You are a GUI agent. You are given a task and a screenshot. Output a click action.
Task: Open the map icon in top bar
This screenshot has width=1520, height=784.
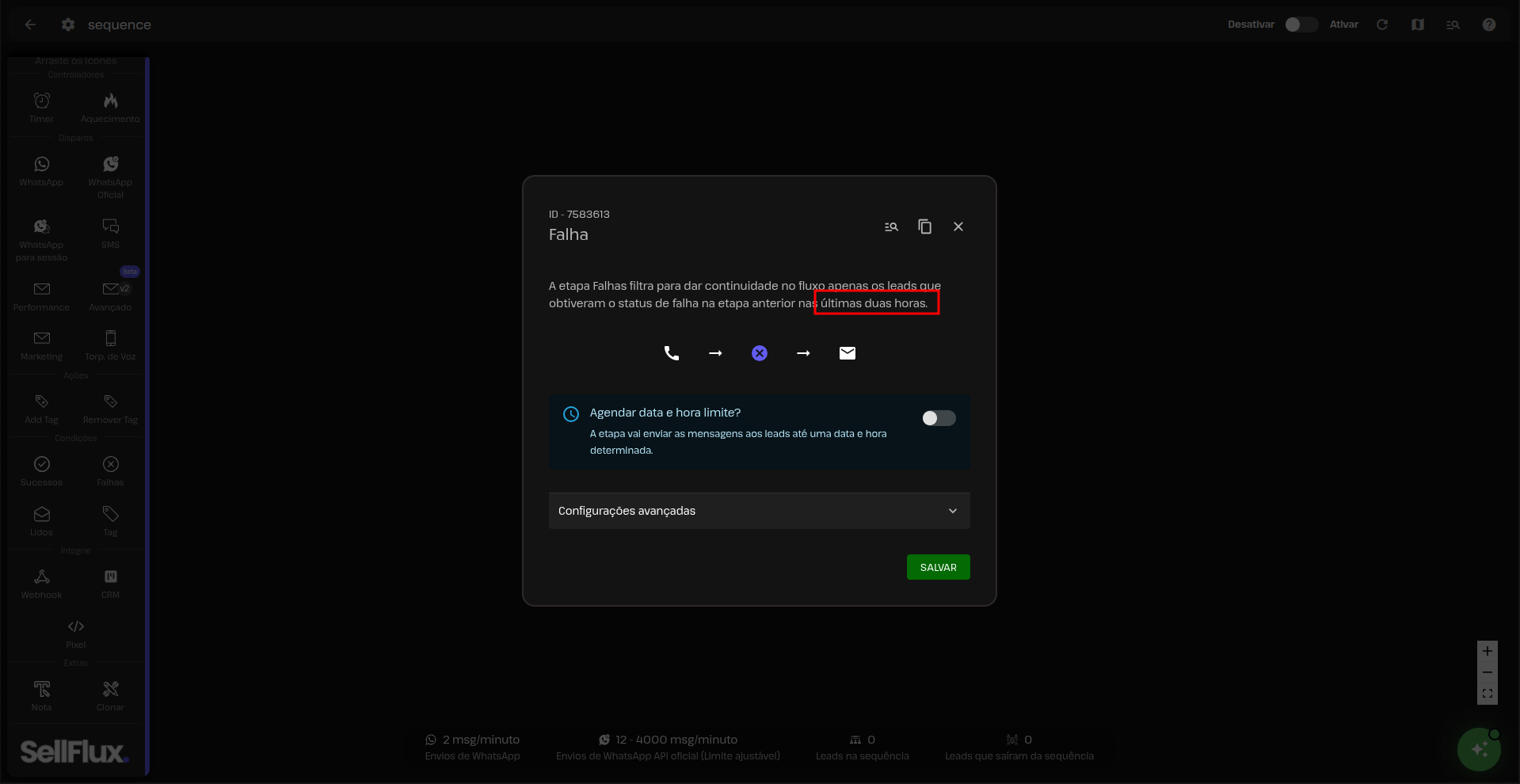pyautogui.click(x=1418, y=25)
